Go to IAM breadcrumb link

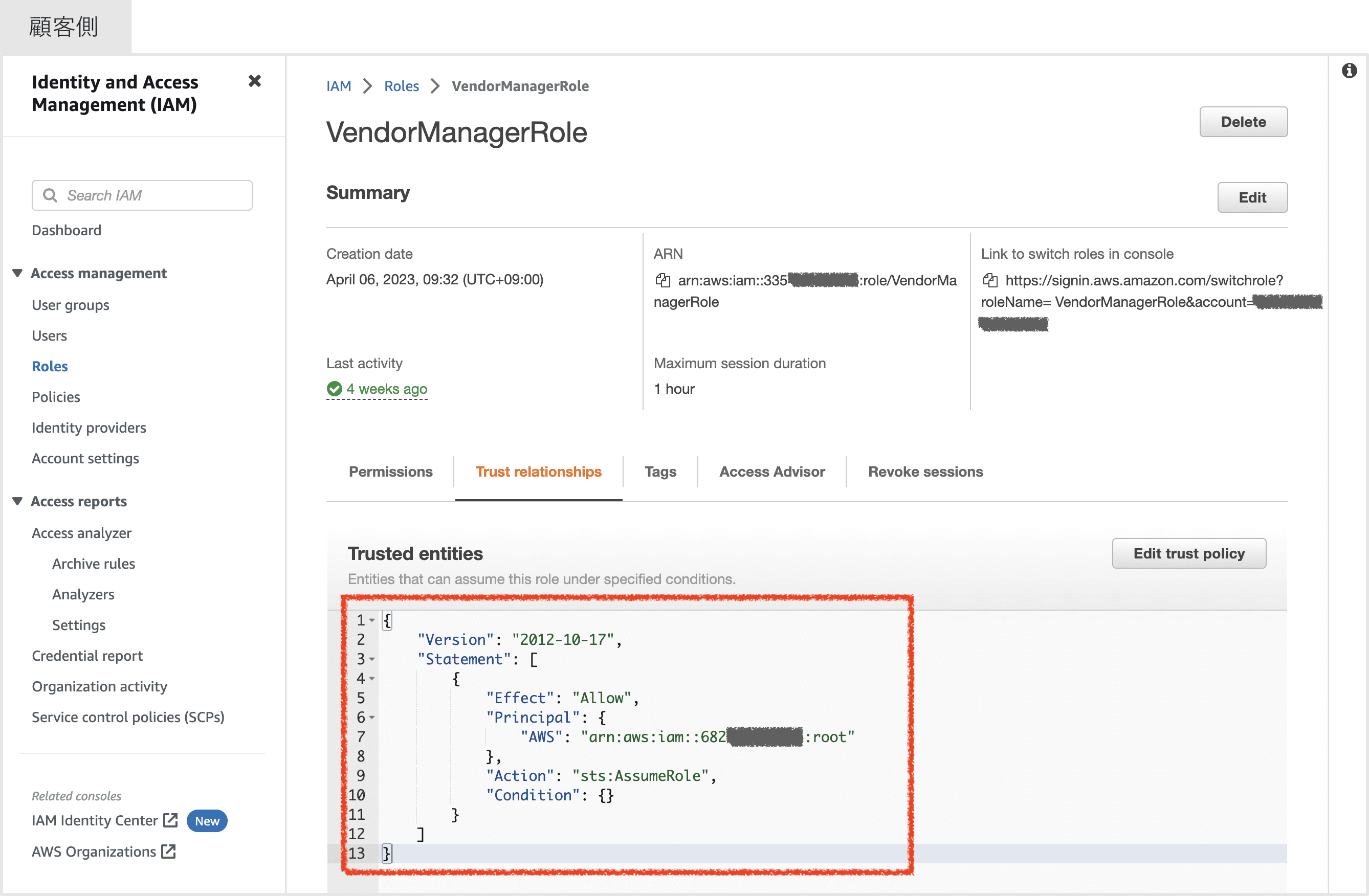pos(338,86)
